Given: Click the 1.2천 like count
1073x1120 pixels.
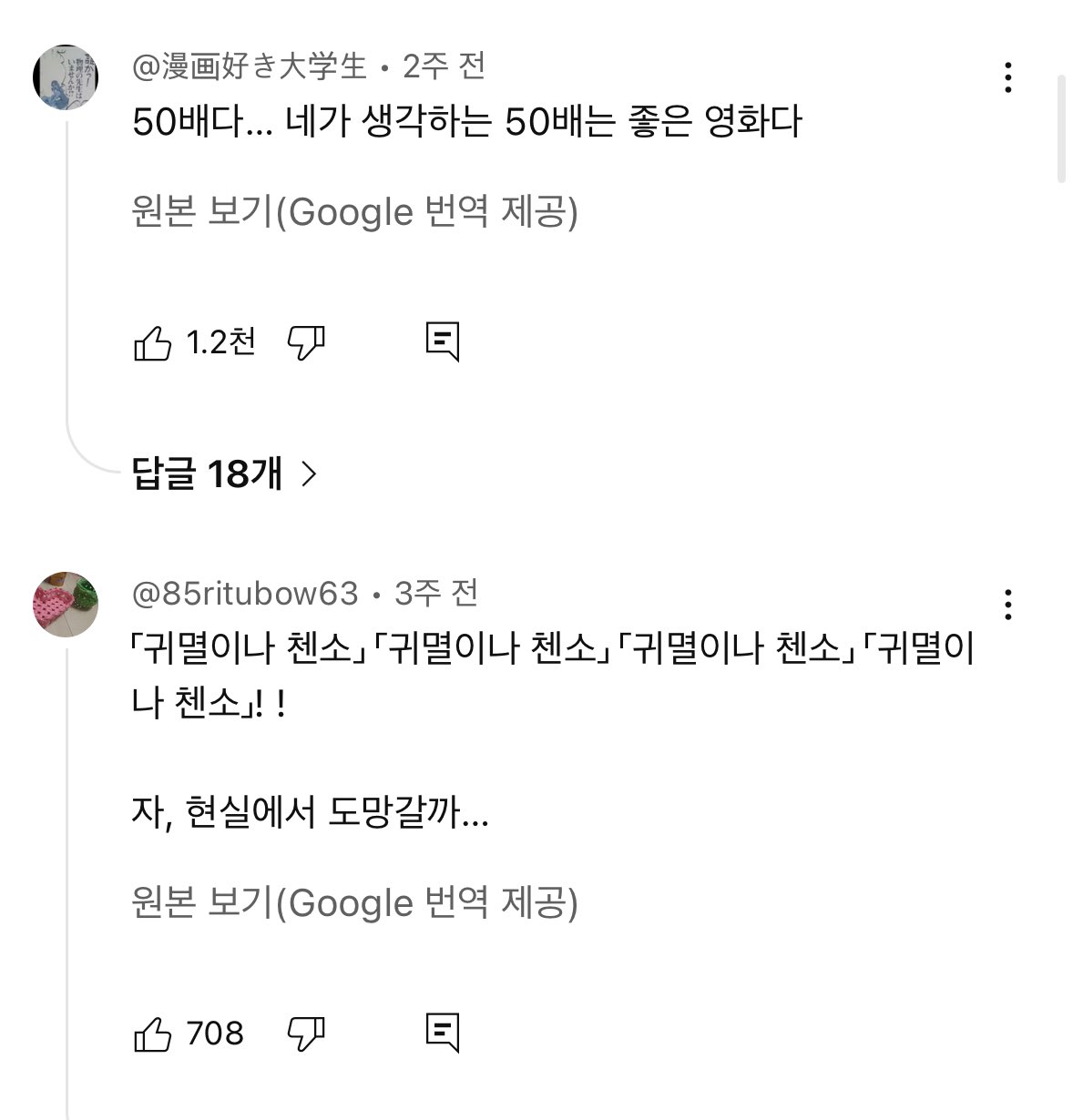Looking at the screenshot, I should (220, 342).
